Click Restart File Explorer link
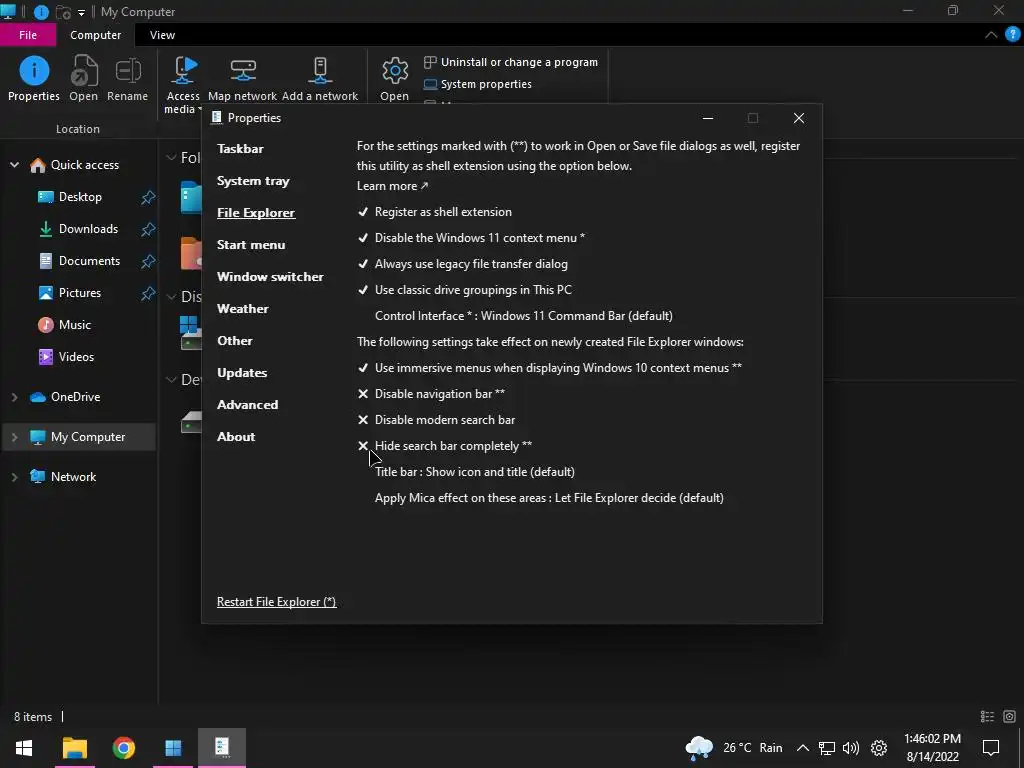This screenshot has height=768, width=1024. pos(276,601)
